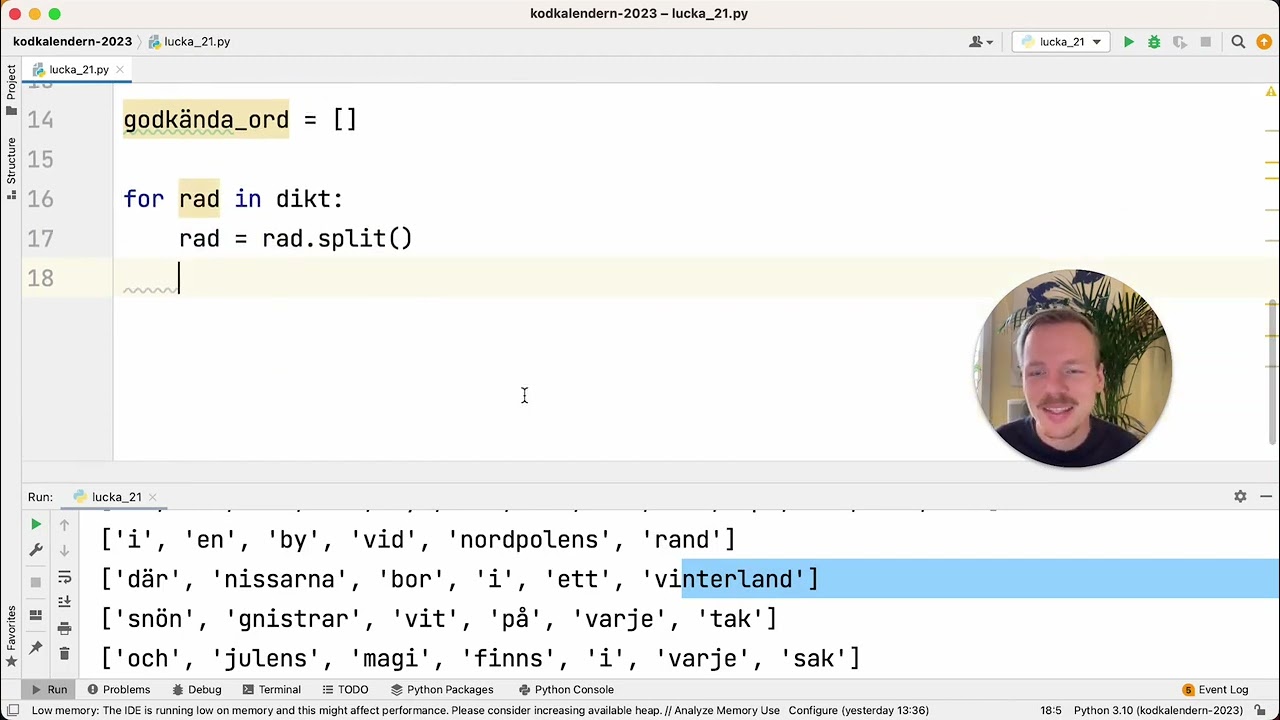Click line number 16 in the gutter
Screen dimensions: 1280x720
tap(40, 199)
